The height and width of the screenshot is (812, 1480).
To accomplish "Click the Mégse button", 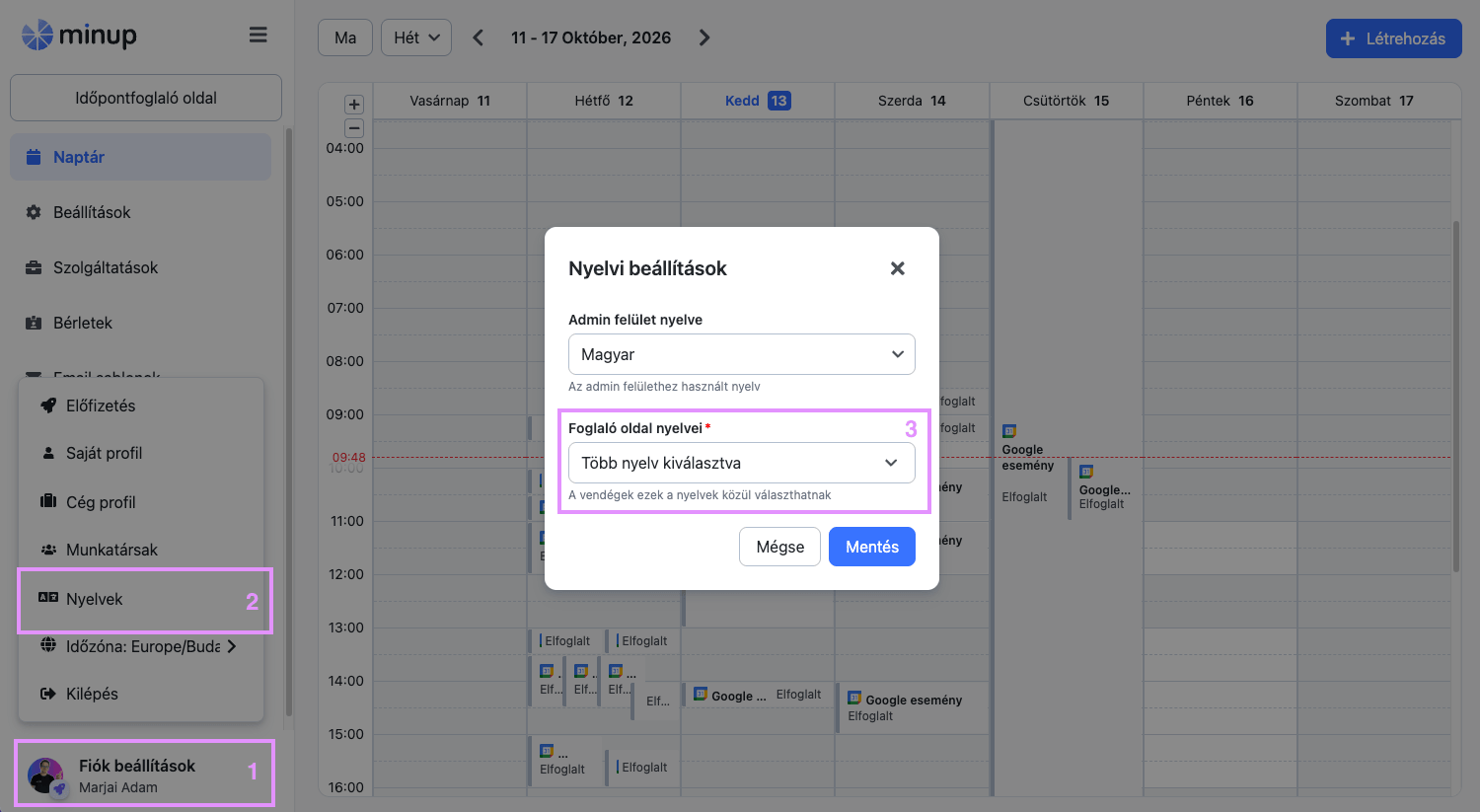I will [779, 547].
